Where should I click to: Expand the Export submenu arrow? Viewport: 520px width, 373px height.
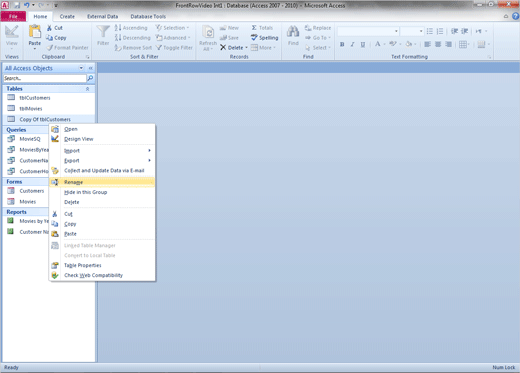149,161
